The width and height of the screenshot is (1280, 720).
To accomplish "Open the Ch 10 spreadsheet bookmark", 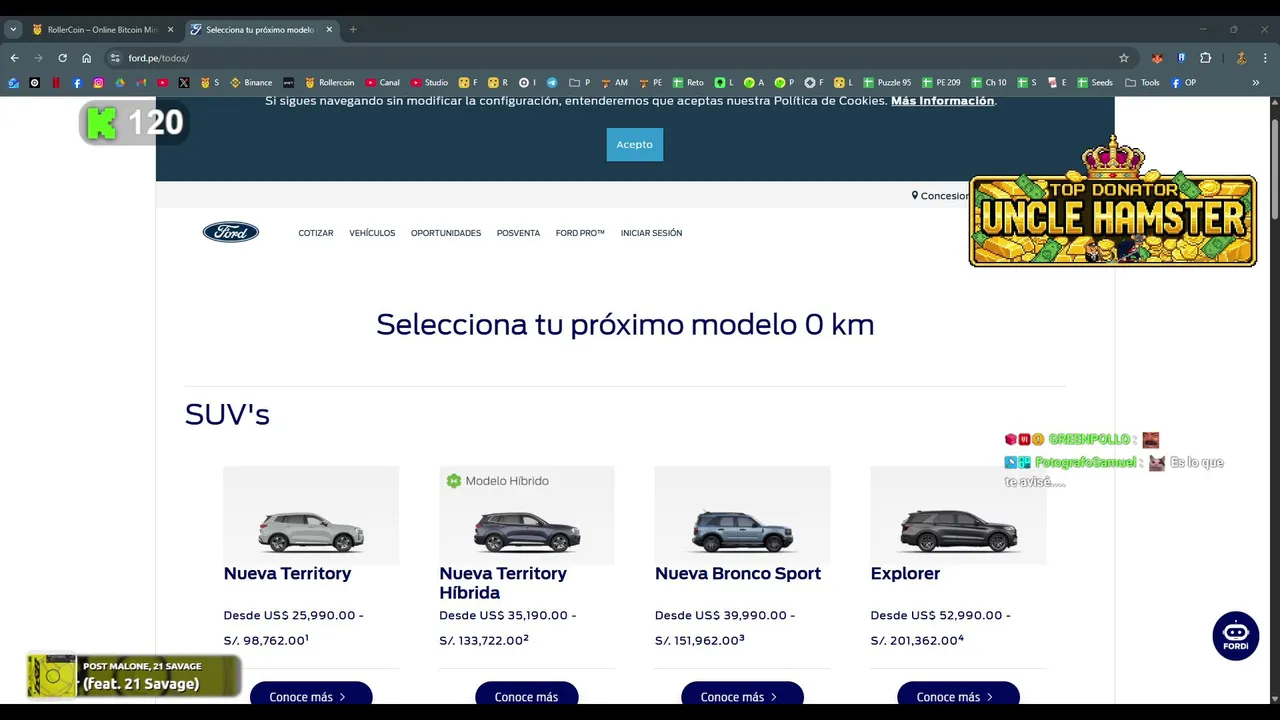I will 989,83.
